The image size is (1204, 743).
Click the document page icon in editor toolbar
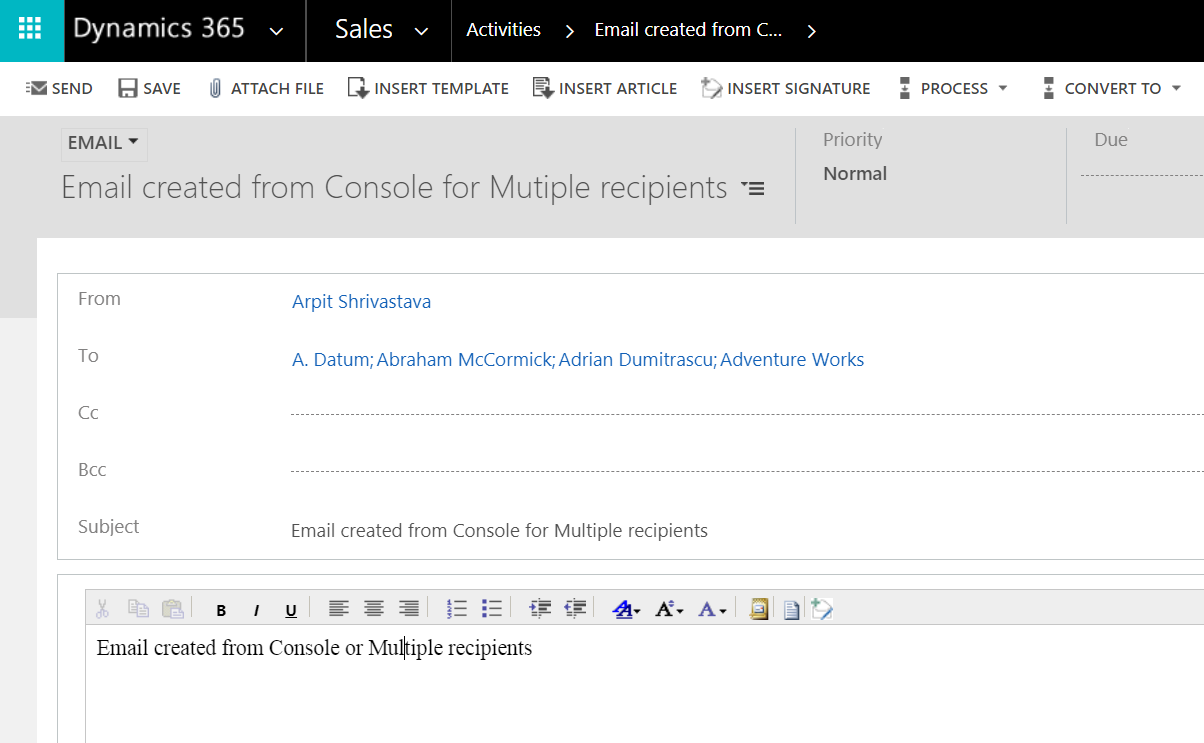point(791,609)
